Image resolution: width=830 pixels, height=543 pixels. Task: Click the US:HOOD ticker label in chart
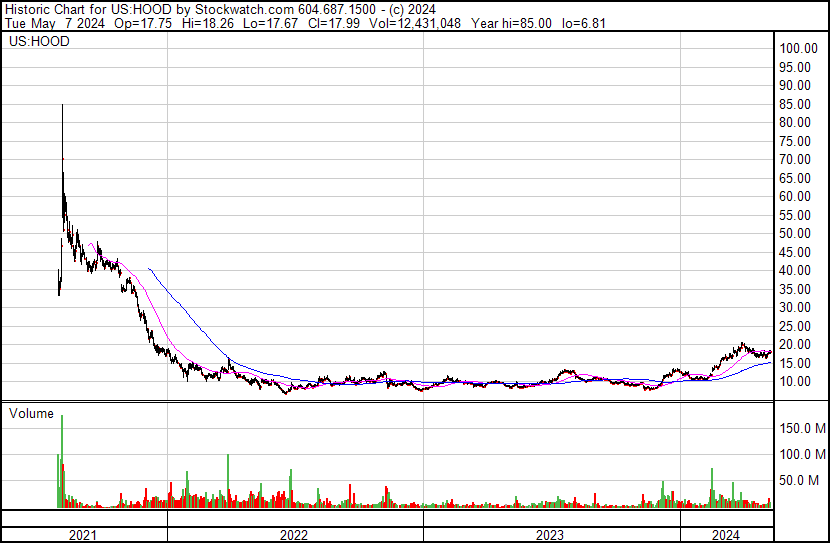39,41
